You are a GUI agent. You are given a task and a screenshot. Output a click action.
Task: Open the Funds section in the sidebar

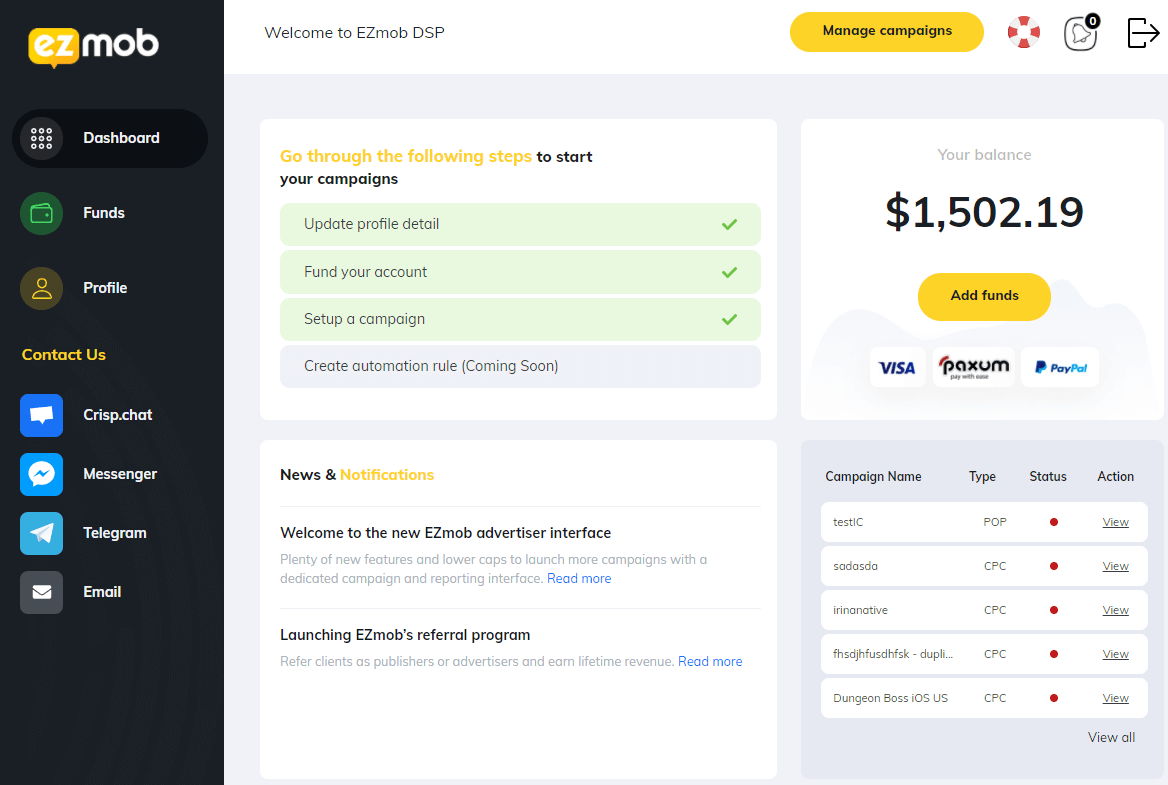(x=103, y=213)
